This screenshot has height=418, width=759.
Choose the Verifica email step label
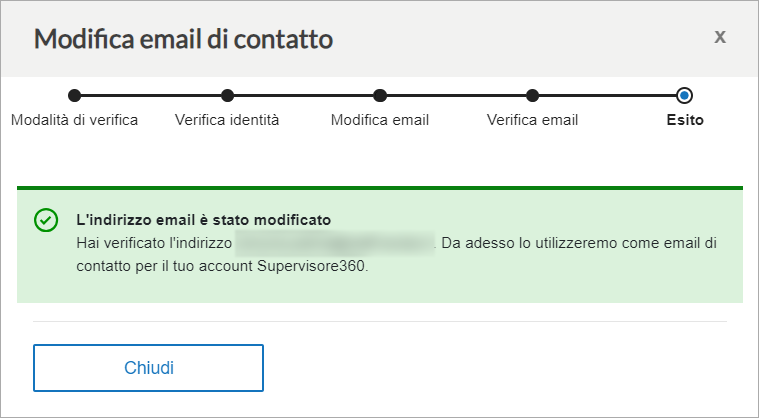click(x=532, y=120)
